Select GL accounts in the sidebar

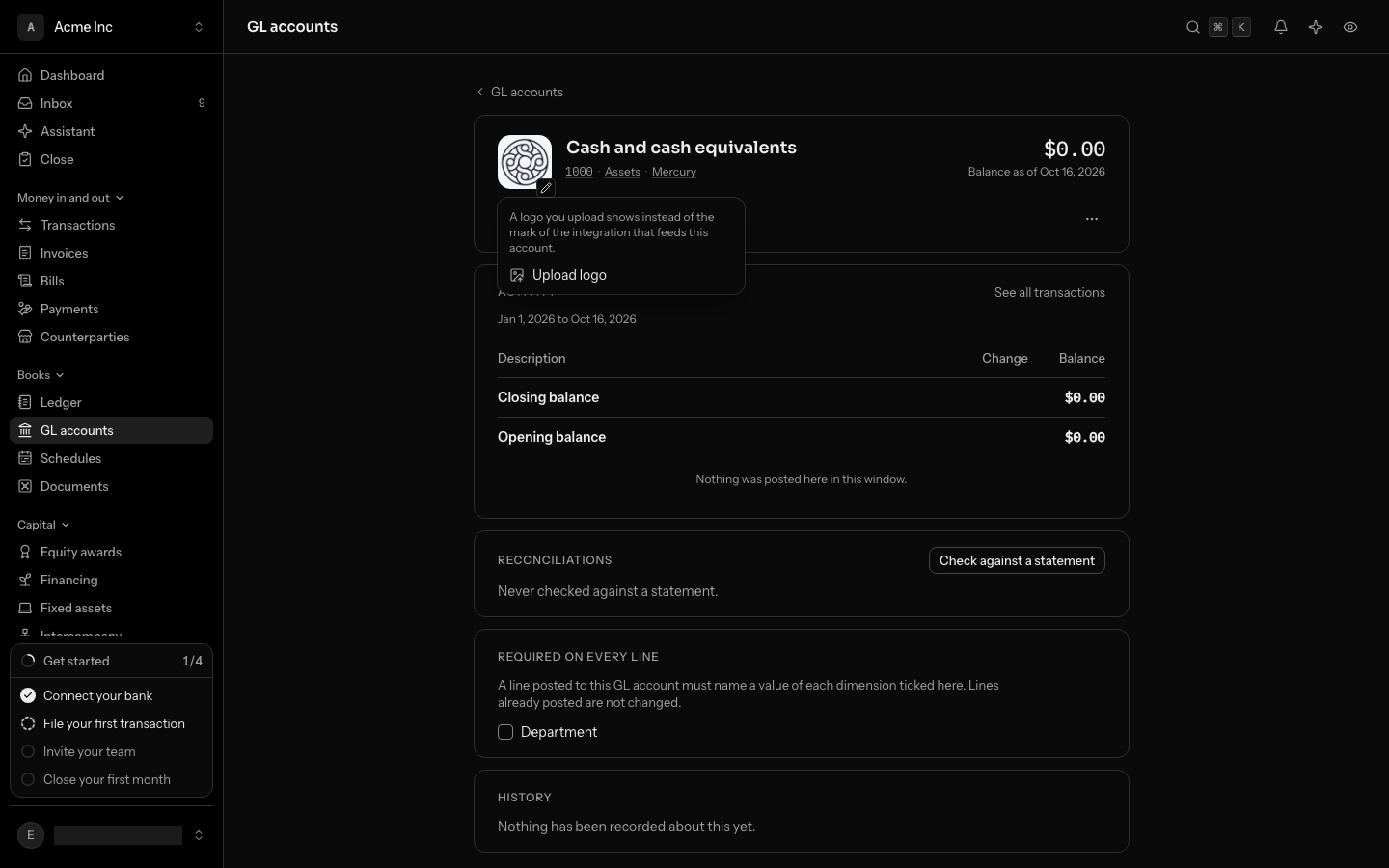coord(111,430)
